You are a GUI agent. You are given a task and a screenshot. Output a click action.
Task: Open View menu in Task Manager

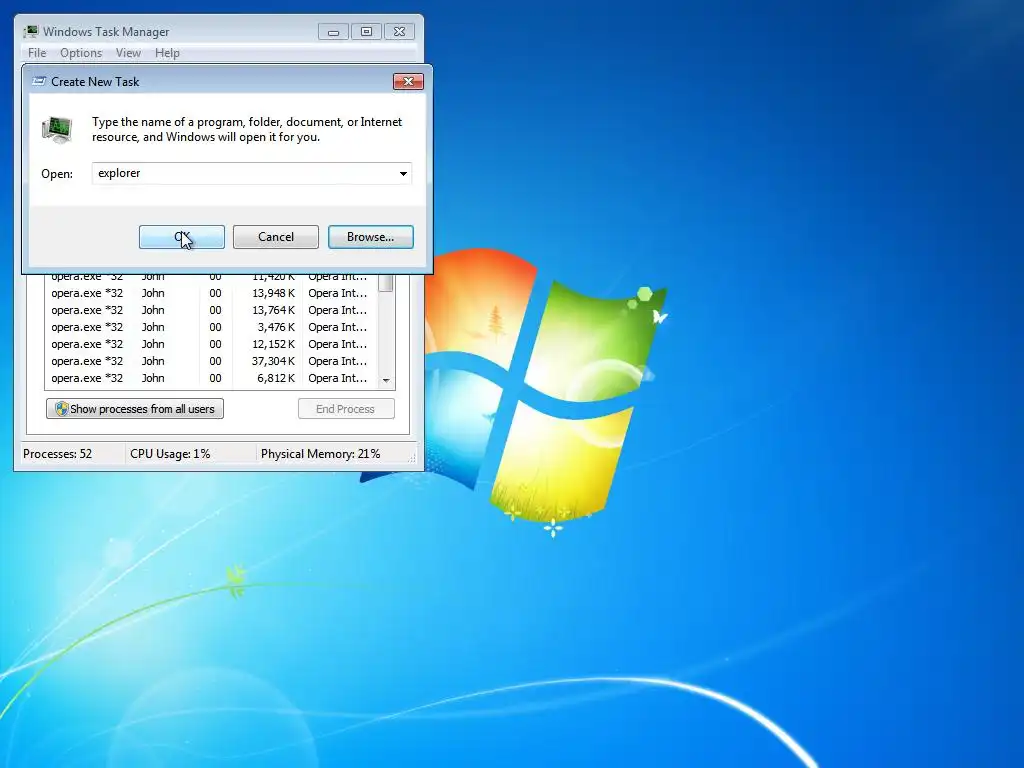[x=128, y=53]
